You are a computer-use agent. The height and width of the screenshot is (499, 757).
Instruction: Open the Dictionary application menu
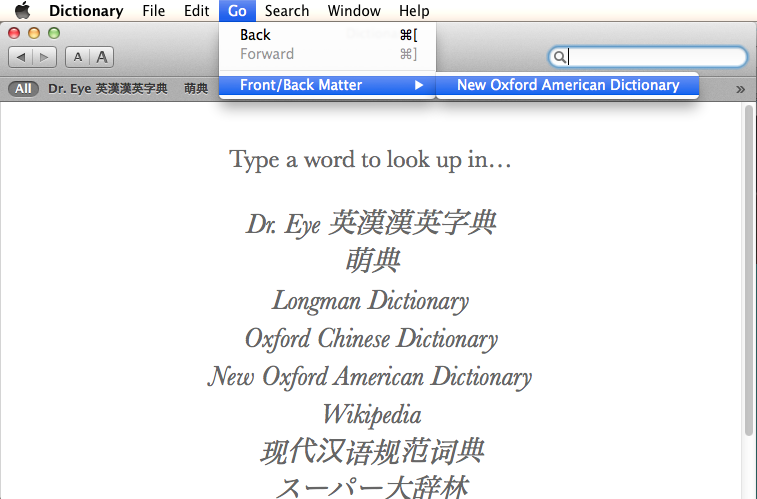[86, 11]
